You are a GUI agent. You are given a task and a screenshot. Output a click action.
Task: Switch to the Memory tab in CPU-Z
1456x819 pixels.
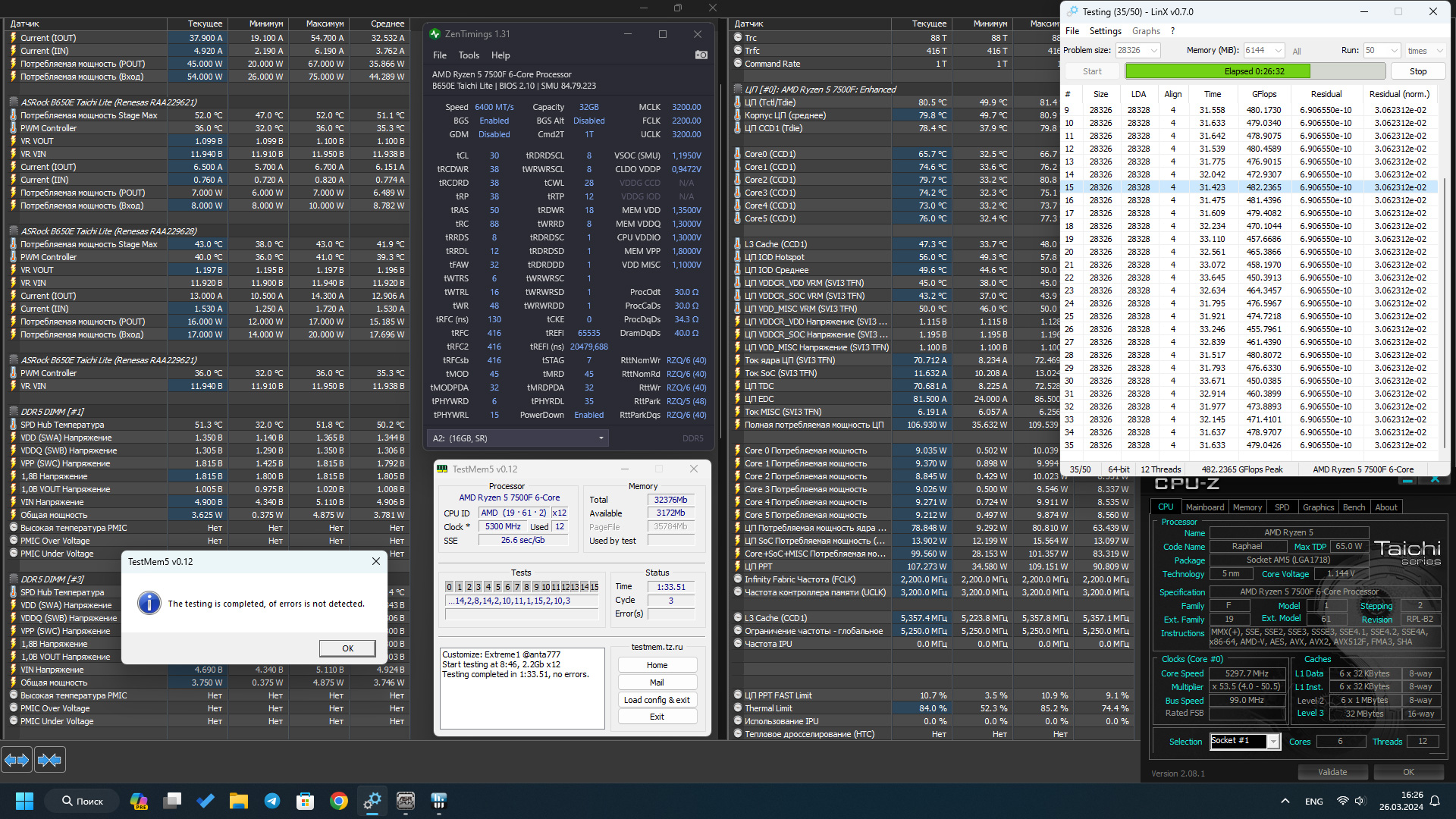1247,507
